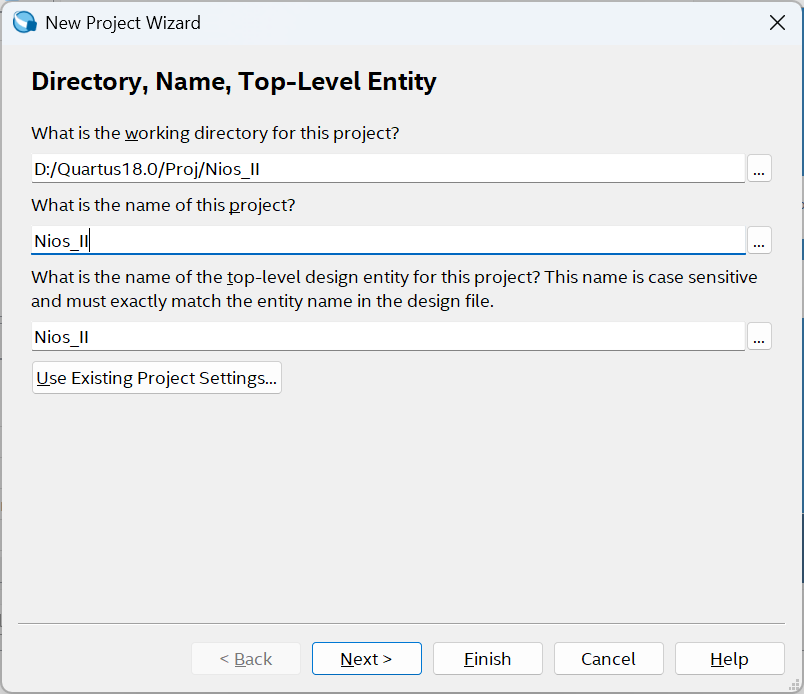
Task: Click 'Directory, Name, Top-Level Entity' heading
Action: pos(234,82)
